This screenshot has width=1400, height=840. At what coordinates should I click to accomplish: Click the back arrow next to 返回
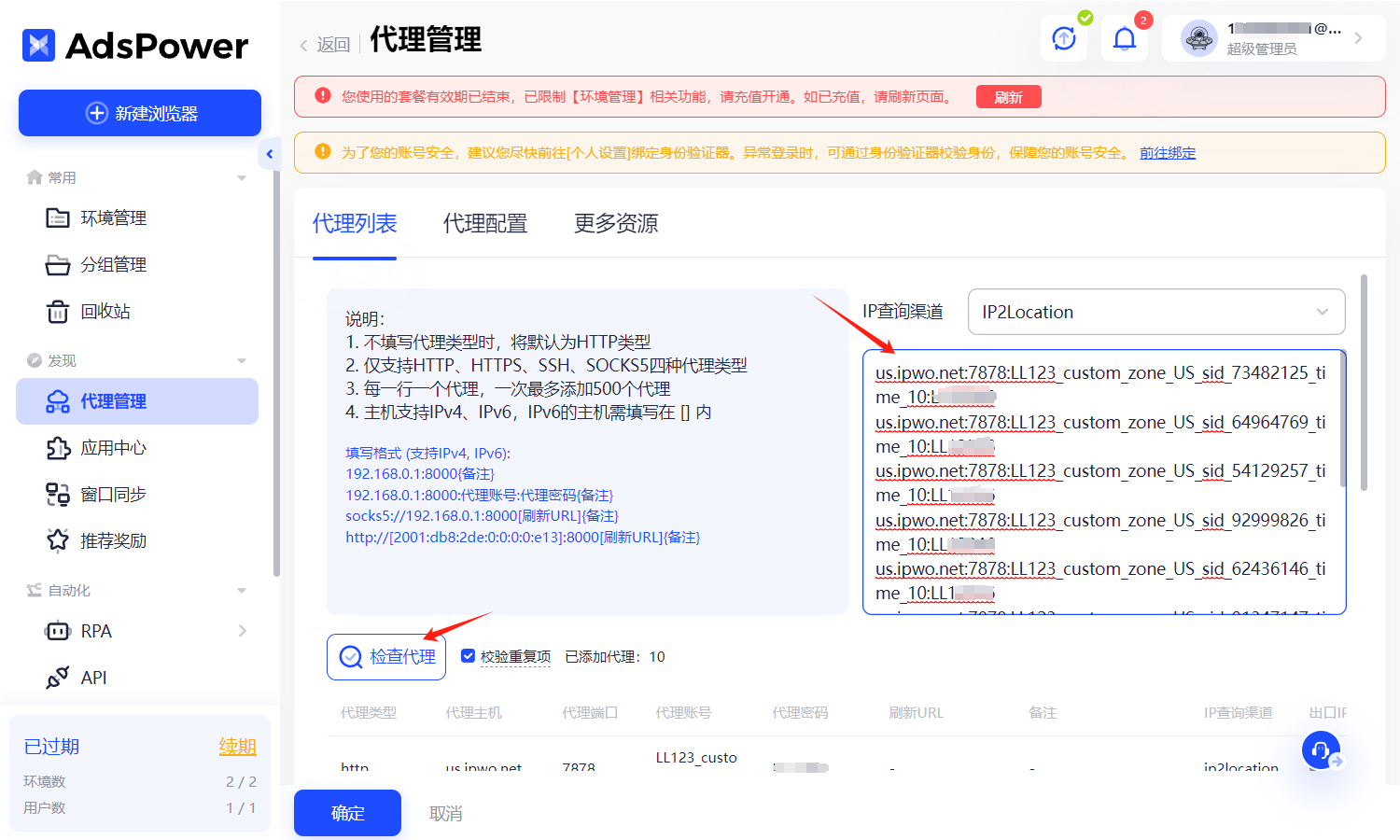pos(303,45)
